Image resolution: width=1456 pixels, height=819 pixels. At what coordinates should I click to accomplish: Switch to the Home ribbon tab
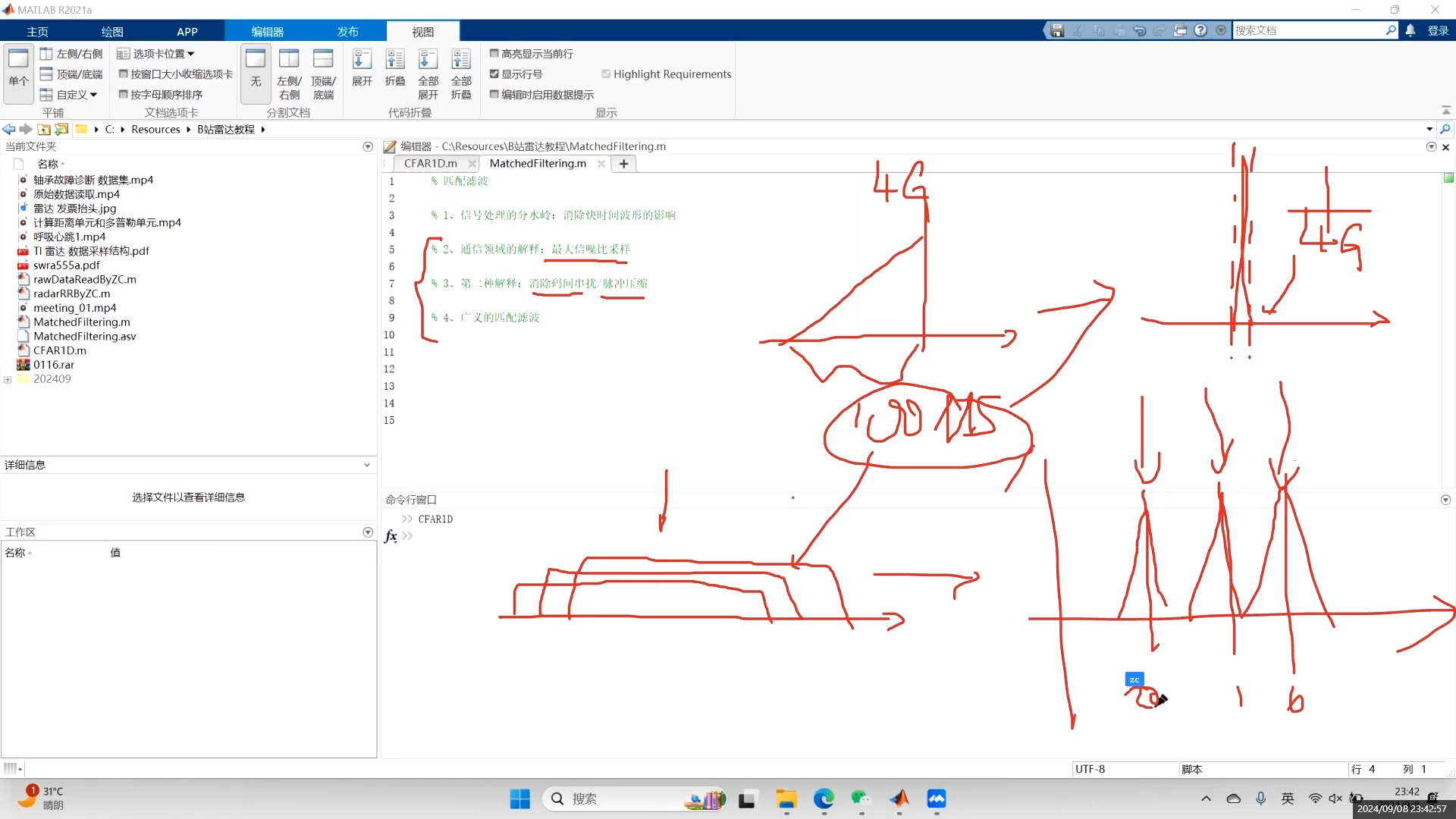(37, 31)
